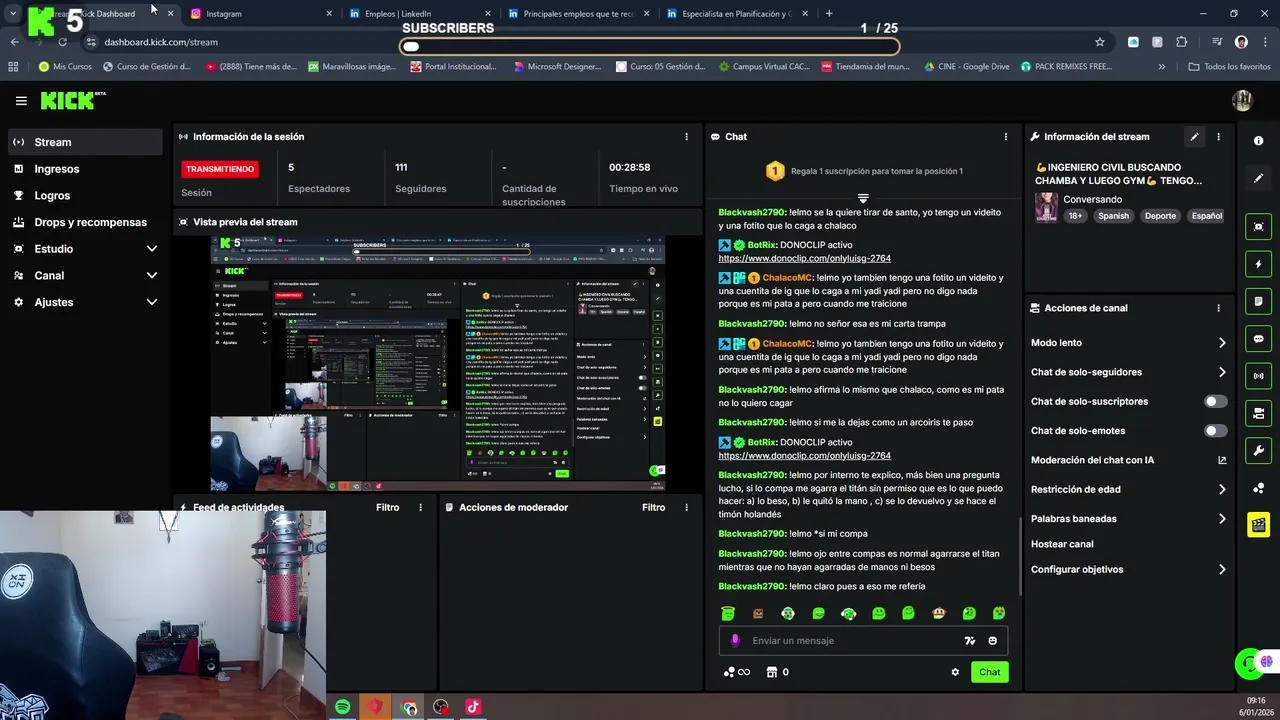Open Modo lento options
Viewport: 1280px width, 720px height.
pos(1129,343)
